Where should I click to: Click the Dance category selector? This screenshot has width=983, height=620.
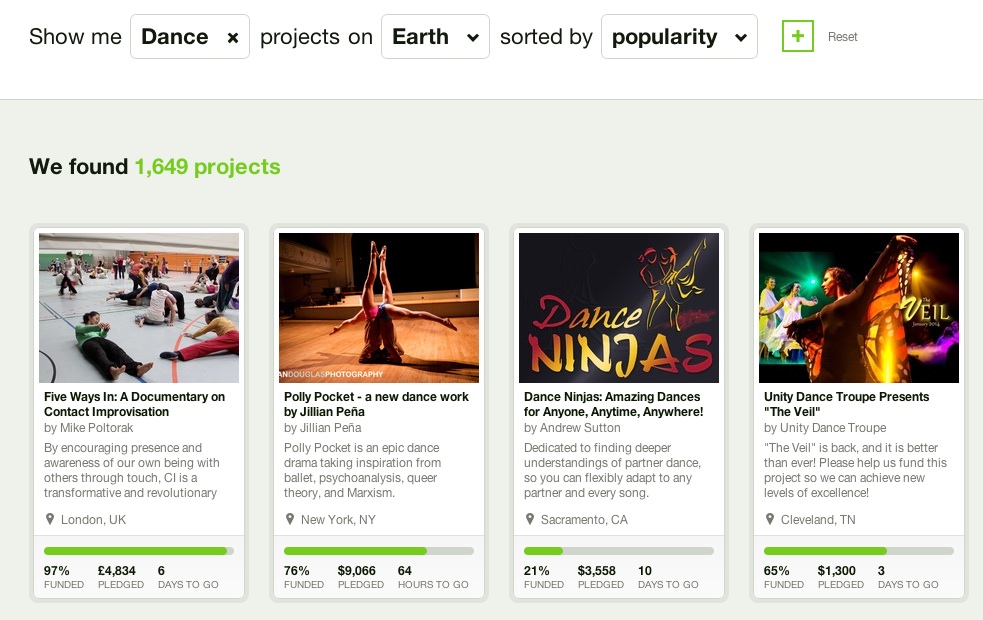[x=176, y=37]
